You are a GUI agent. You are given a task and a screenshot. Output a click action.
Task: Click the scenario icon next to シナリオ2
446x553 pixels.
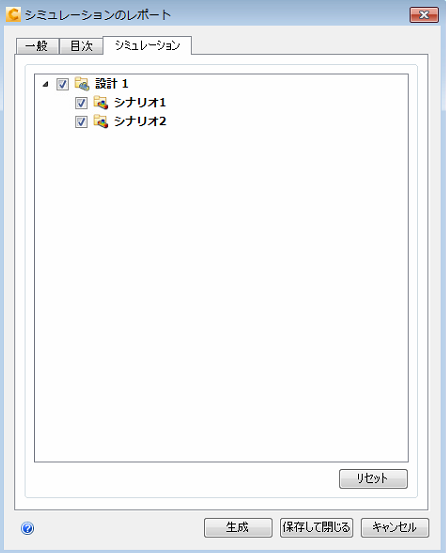click(100, 121)
